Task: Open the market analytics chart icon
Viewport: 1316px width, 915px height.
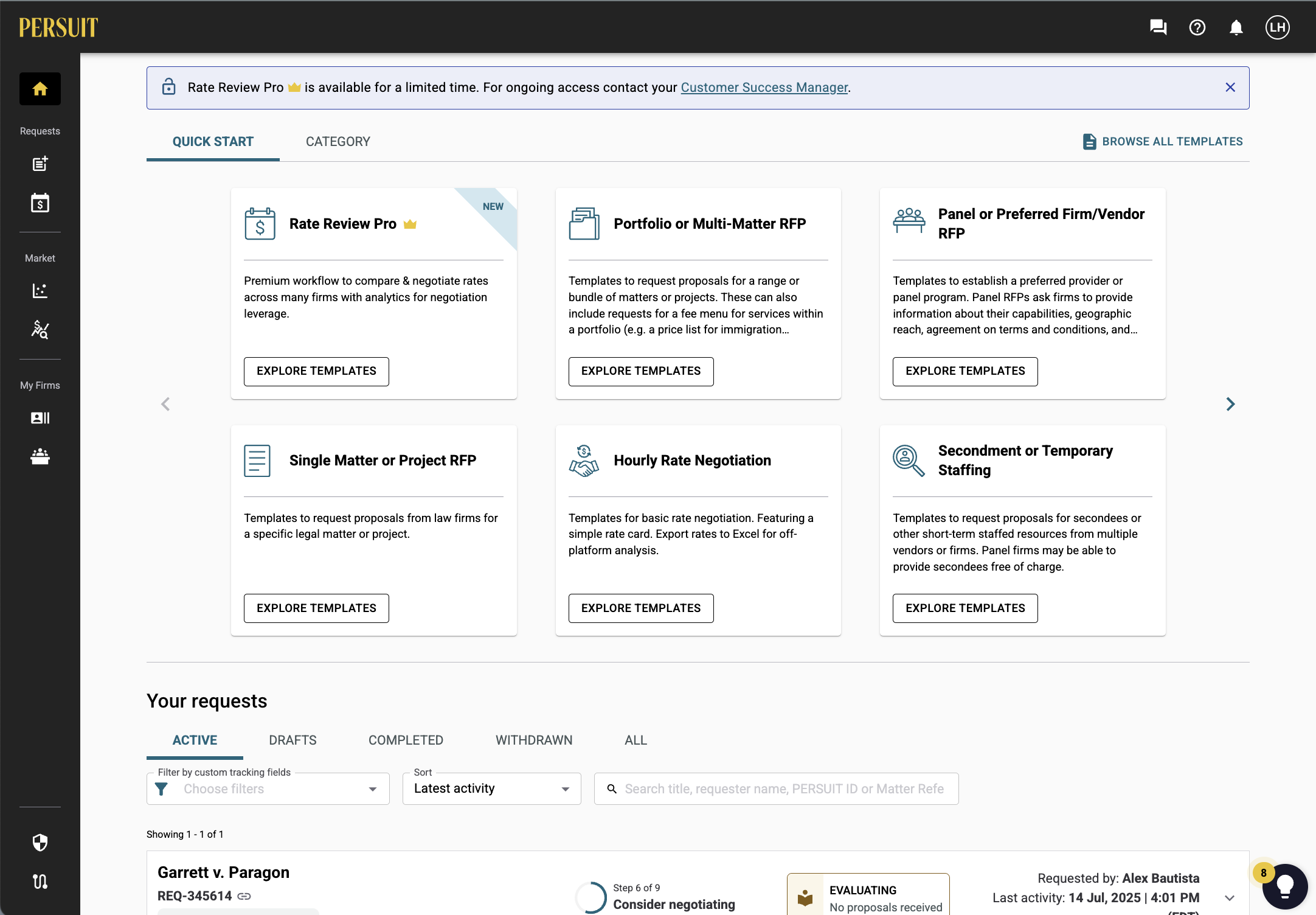Action: [40, 291]
